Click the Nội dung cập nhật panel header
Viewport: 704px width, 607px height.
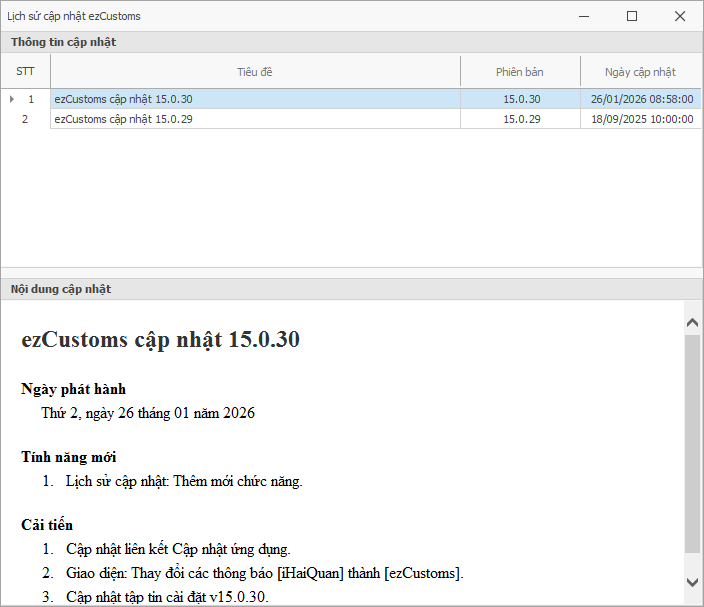click(x=352, y=289)
